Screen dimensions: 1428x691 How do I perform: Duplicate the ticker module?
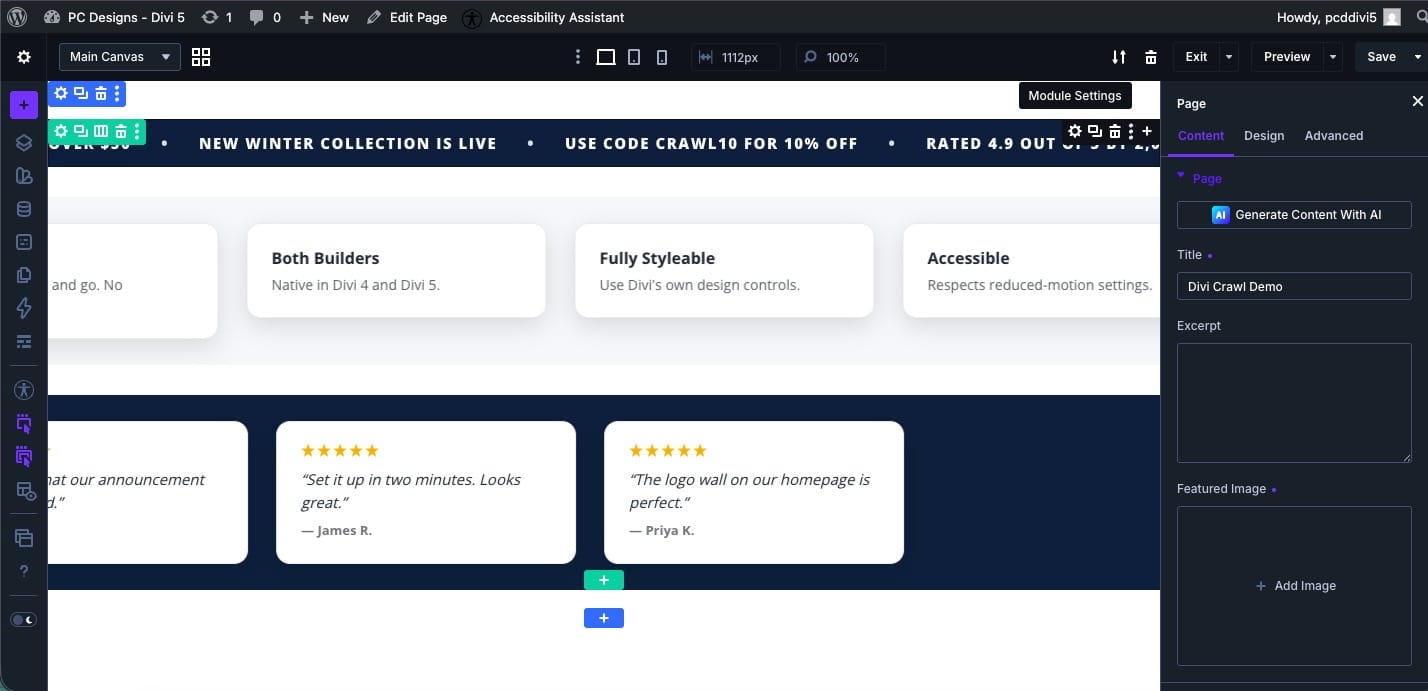coord(1095,131)
